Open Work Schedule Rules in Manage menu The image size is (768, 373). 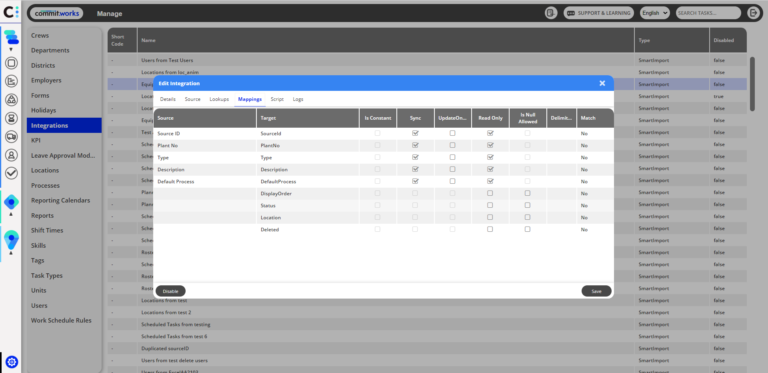pos(64,321)
